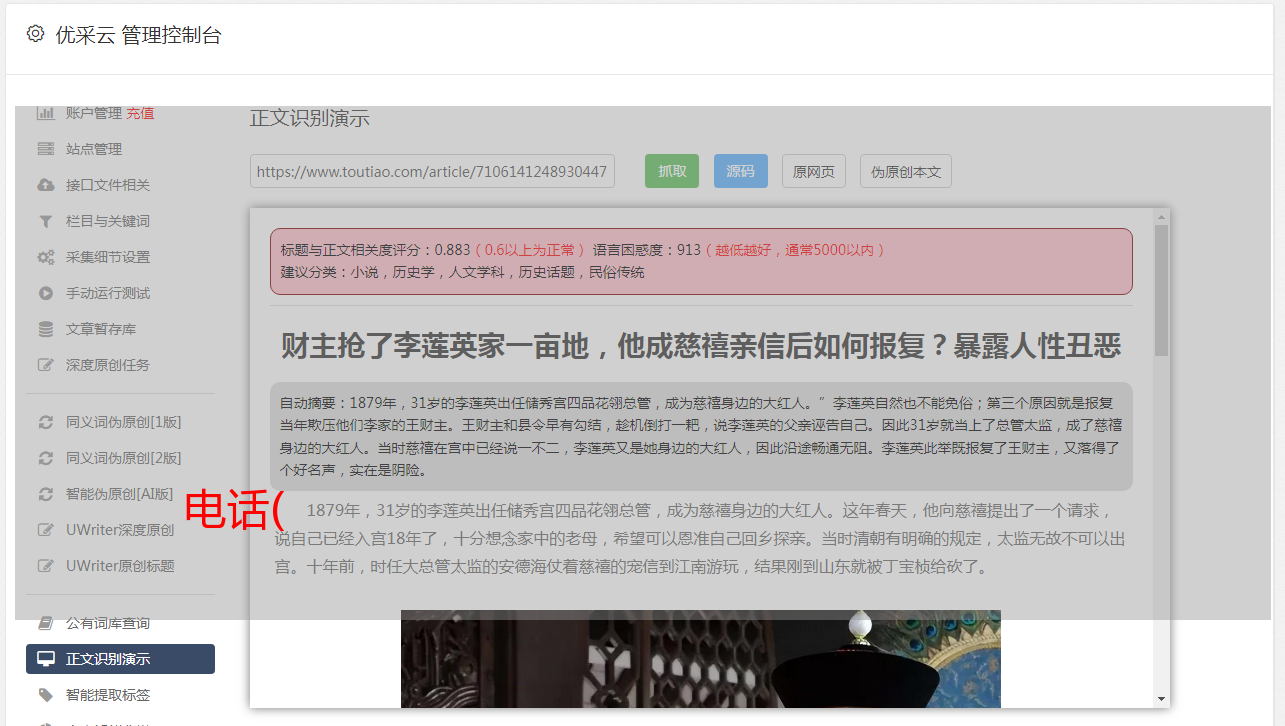Click the database icon beside 文章暂存库
This screenshot has height=726, width=1285.
click(45, 329)
